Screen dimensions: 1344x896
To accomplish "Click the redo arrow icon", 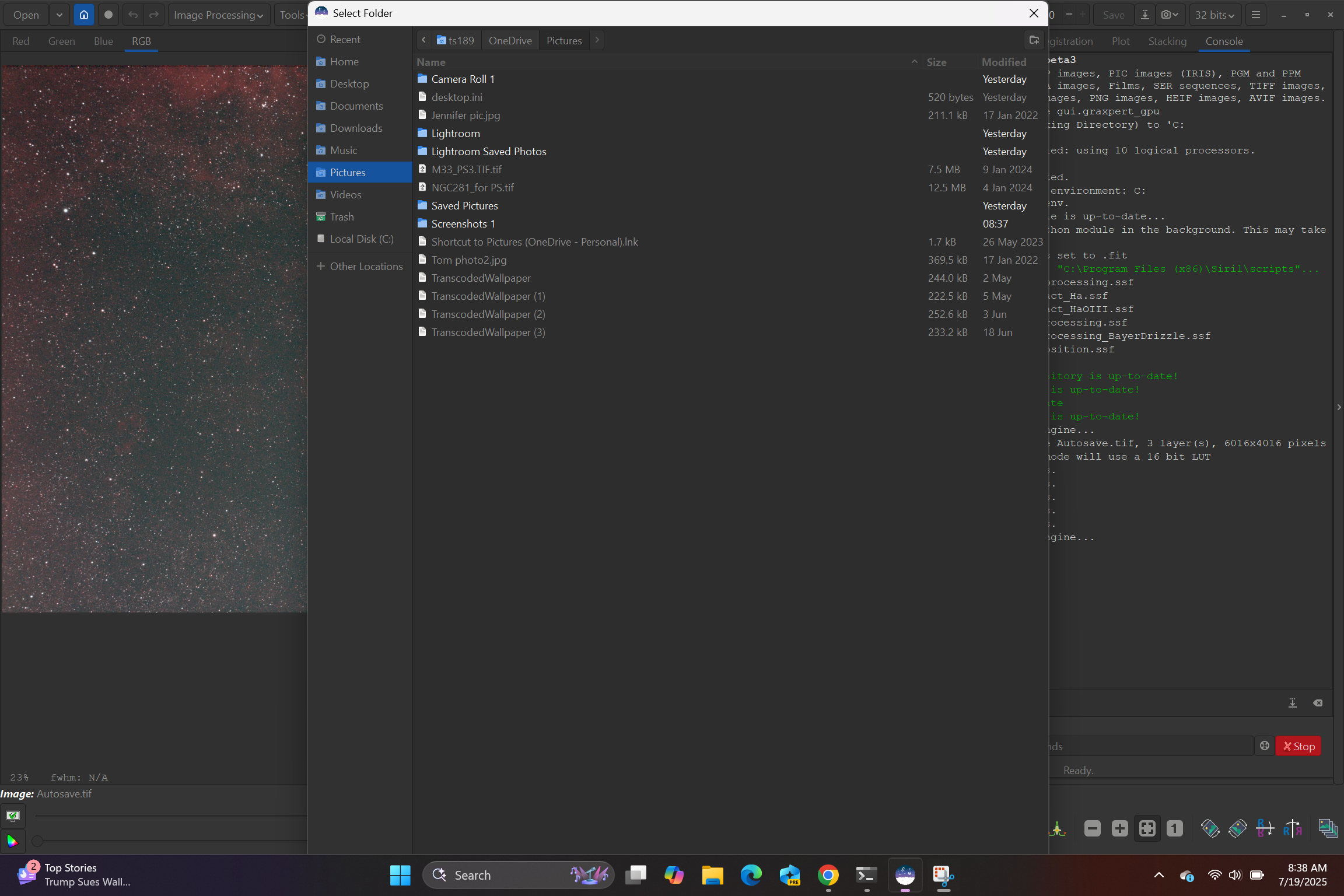I will click(x=154, y=15).
